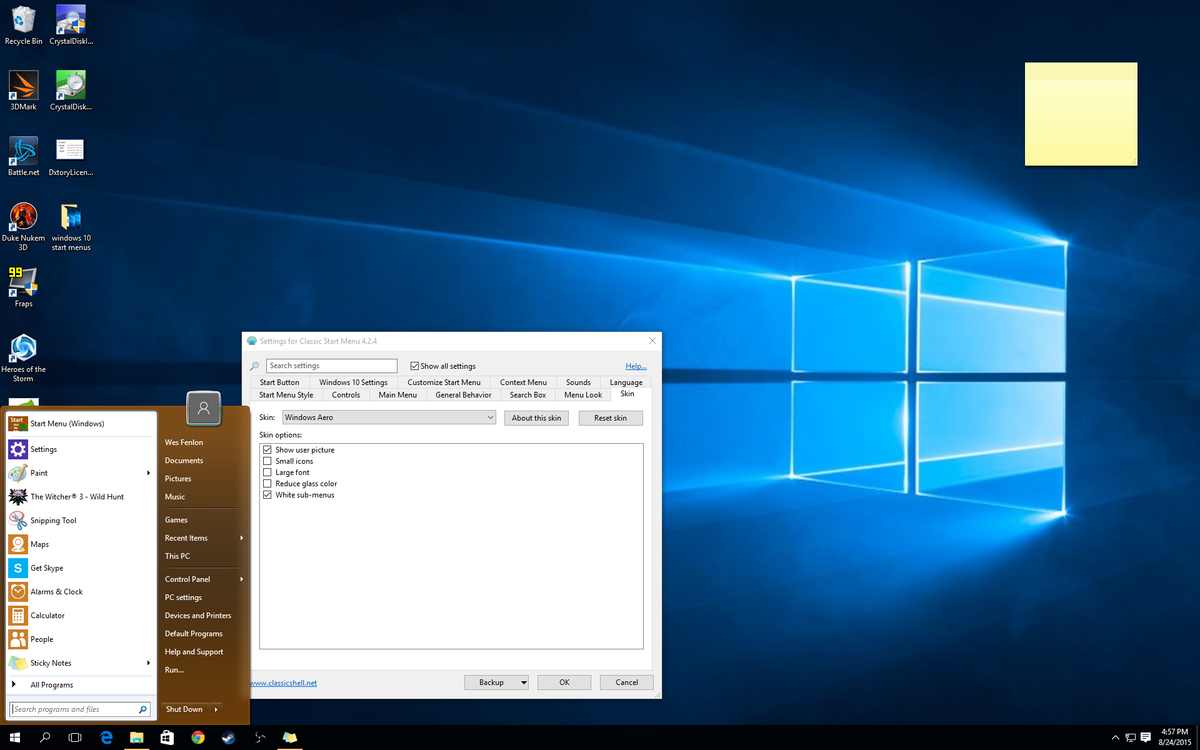The image size is (1200, 750).
Task: Enable the Small icons skin option
Action: coord(267,461)
